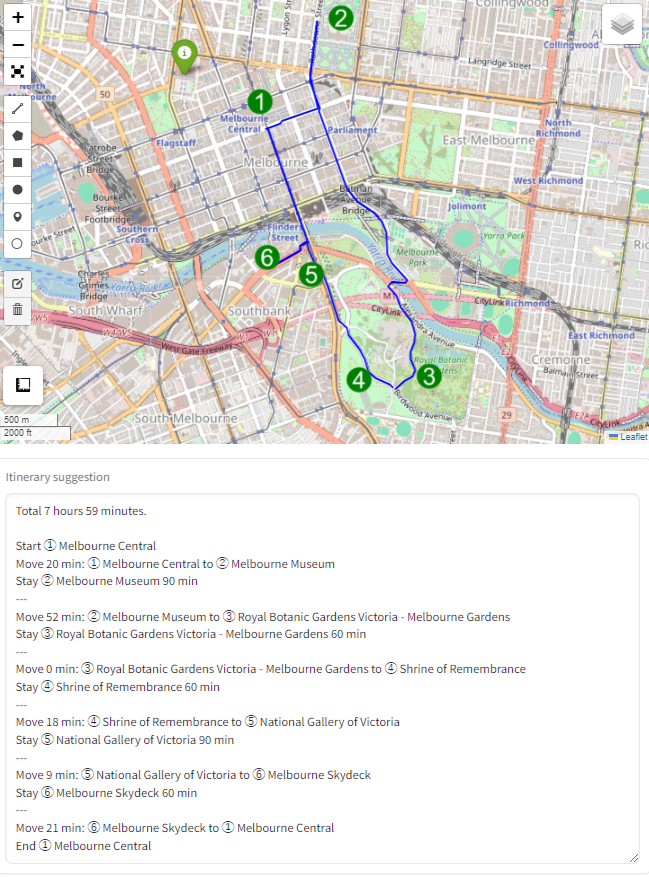Click stop marker 3 in Botanic Gardens
This screenshot has height=877, width=649.
(x=429, y=376)
